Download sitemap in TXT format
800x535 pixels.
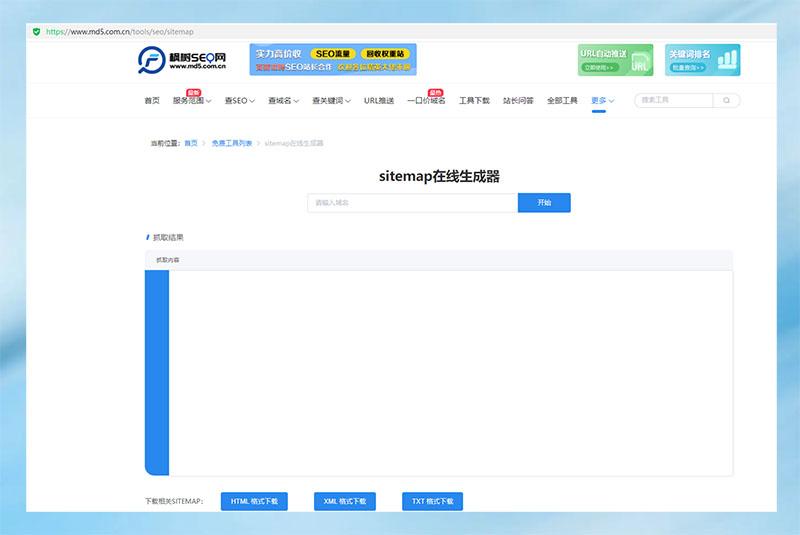432,501
